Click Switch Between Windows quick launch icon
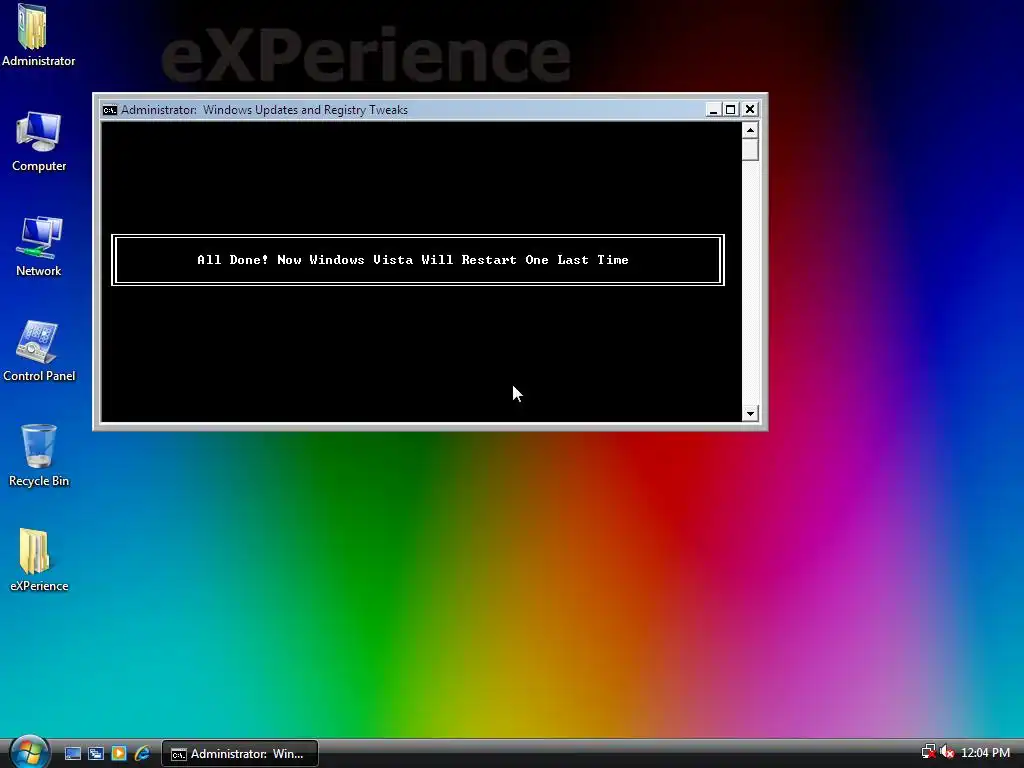1024x768 pixels. [x=96, y=754]
